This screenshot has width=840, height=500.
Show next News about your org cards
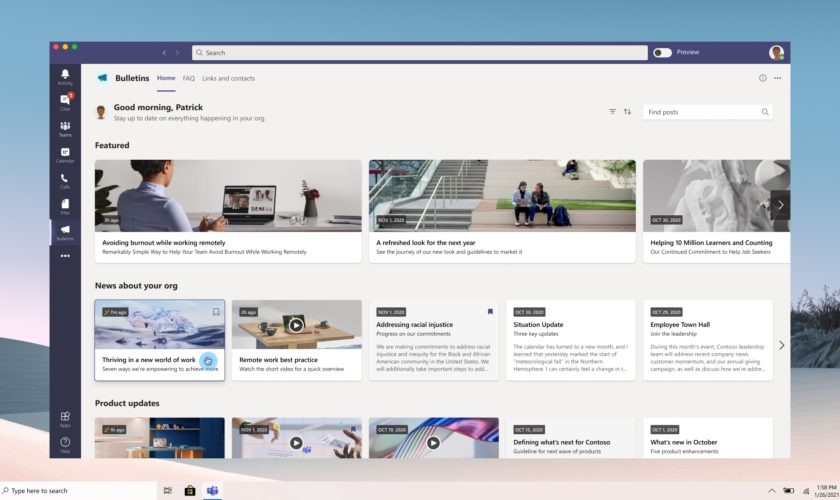click(782, 345)
